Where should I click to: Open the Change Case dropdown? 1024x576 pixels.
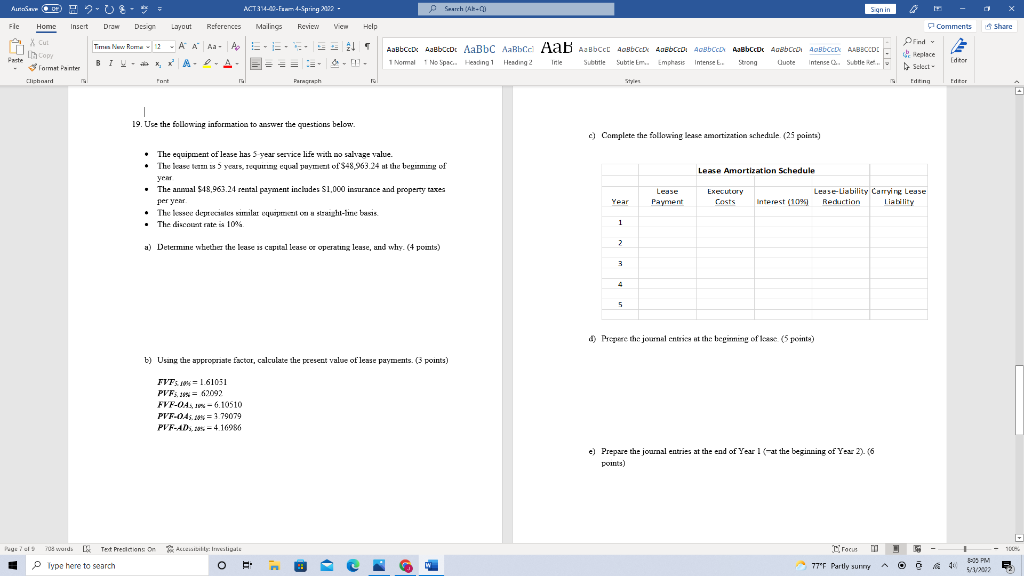click(214, 46)
